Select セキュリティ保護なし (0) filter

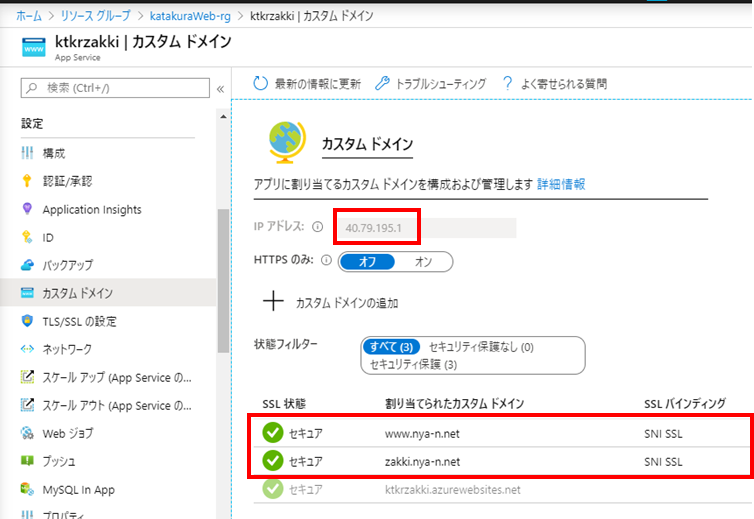481,347
